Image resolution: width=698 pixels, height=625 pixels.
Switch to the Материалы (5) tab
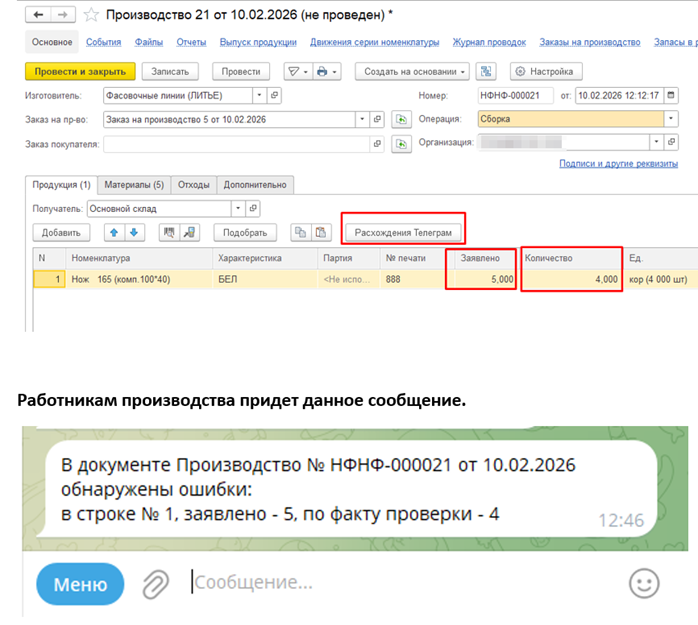pyautogui.click(x=134, y=185)
